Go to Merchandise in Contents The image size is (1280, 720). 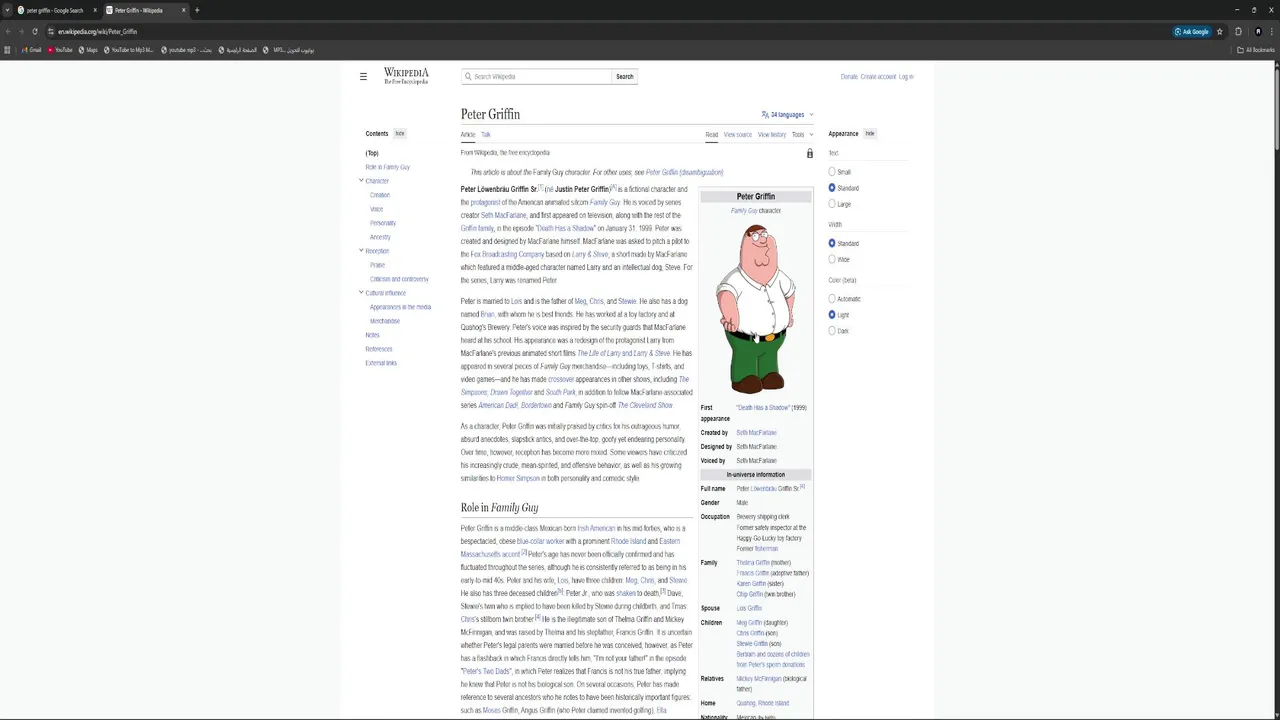[x=385, y=321]
